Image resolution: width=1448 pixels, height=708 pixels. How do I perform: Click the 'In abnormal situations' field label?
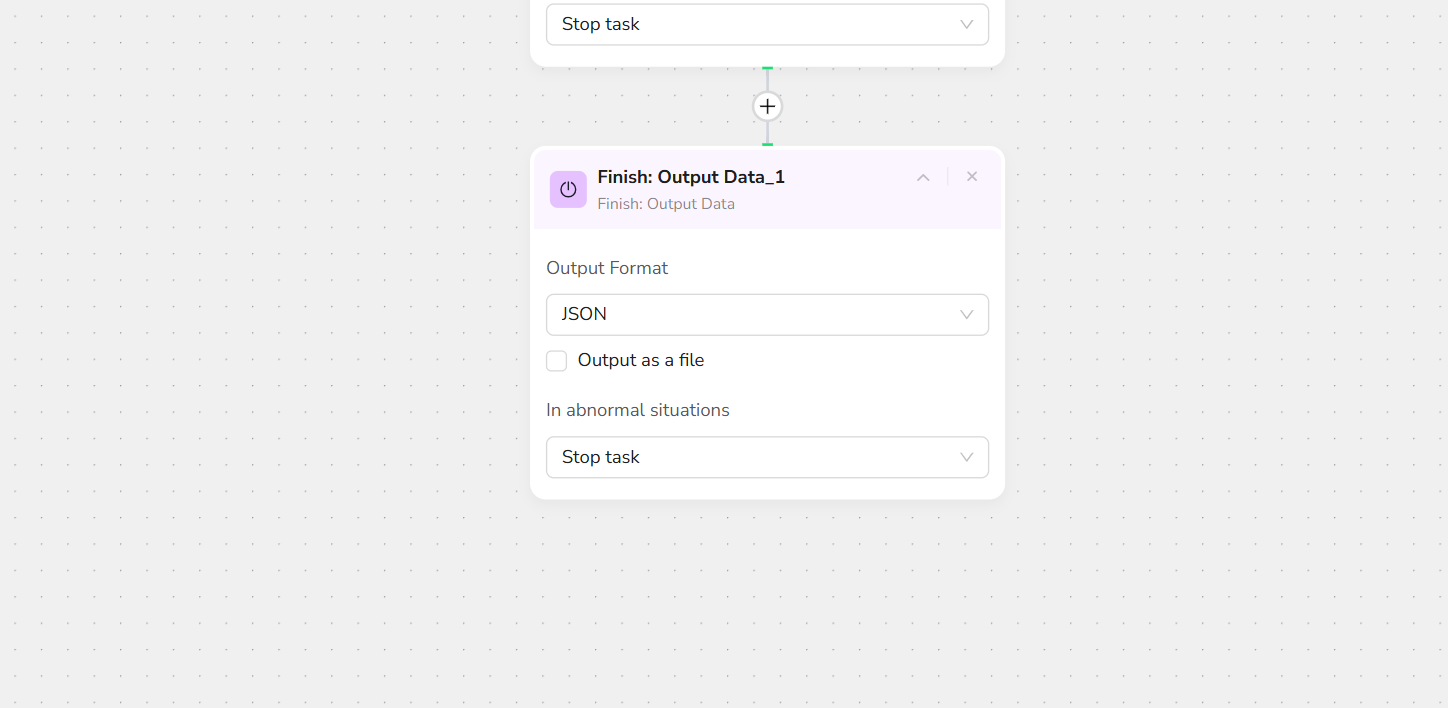click(x=638, y=410)
